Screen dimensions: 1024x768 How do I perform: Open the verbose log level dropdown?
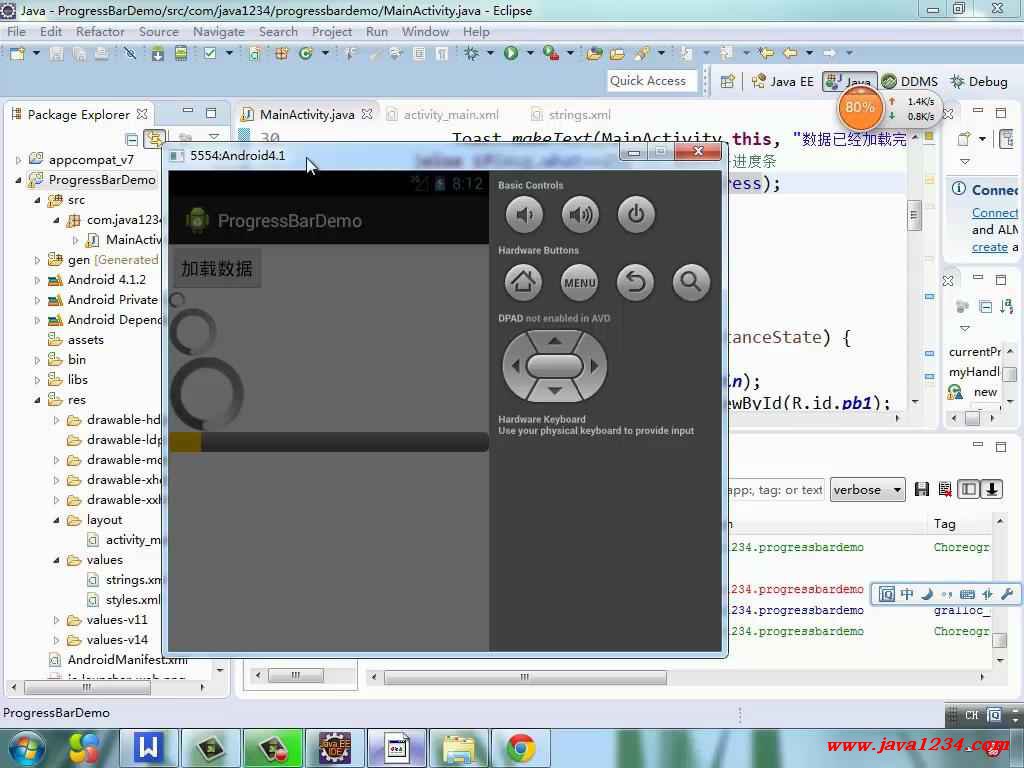point(867,490)
